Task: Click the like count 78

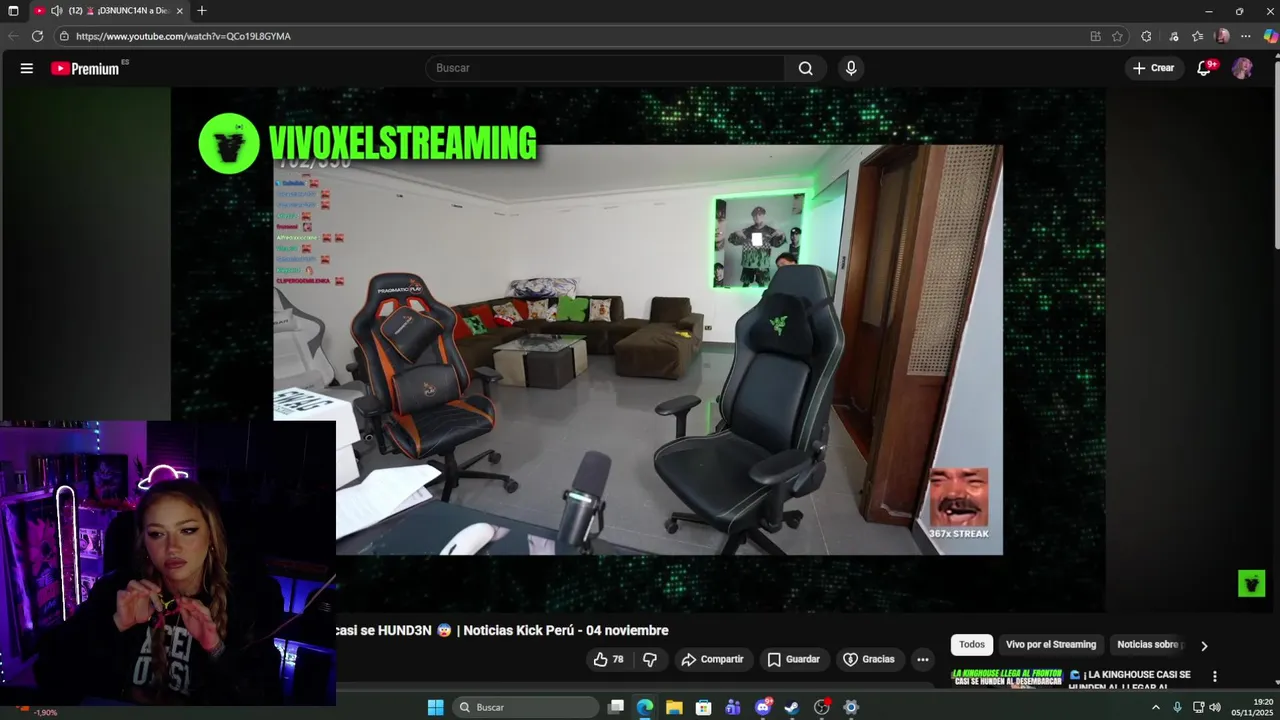Action: click(618, 659)
